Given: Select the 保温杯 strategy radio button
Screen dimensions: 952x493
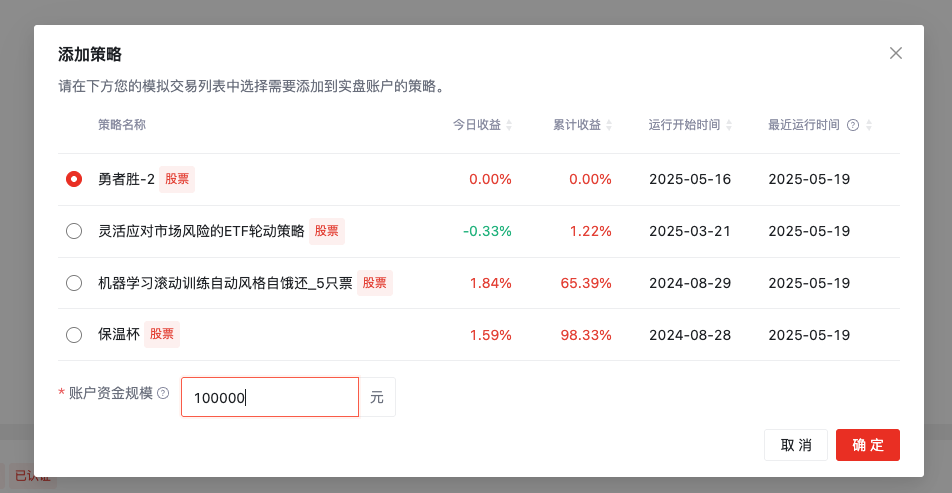Looking at the screenshot, I should (x=74, y=335).
